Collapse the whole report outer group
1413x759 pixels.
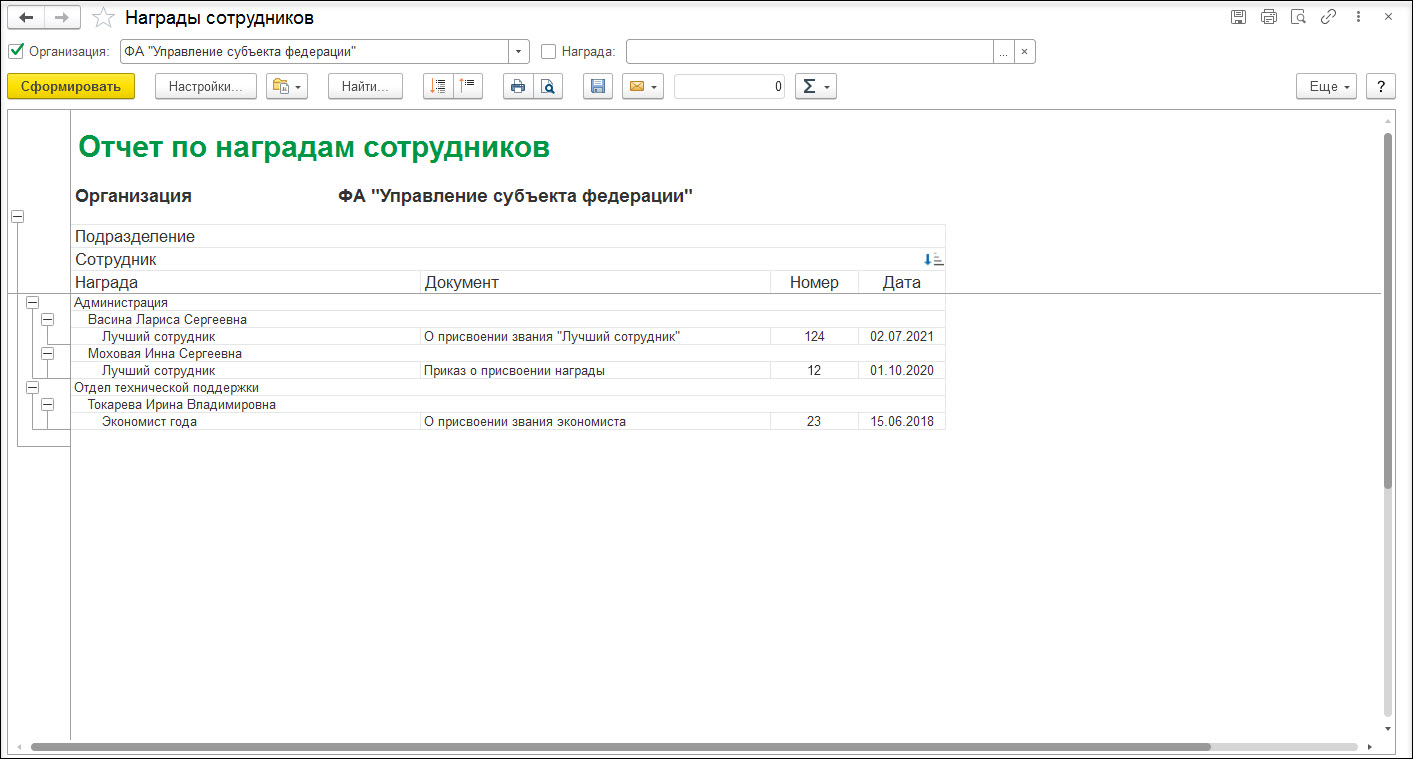(17, 217)
